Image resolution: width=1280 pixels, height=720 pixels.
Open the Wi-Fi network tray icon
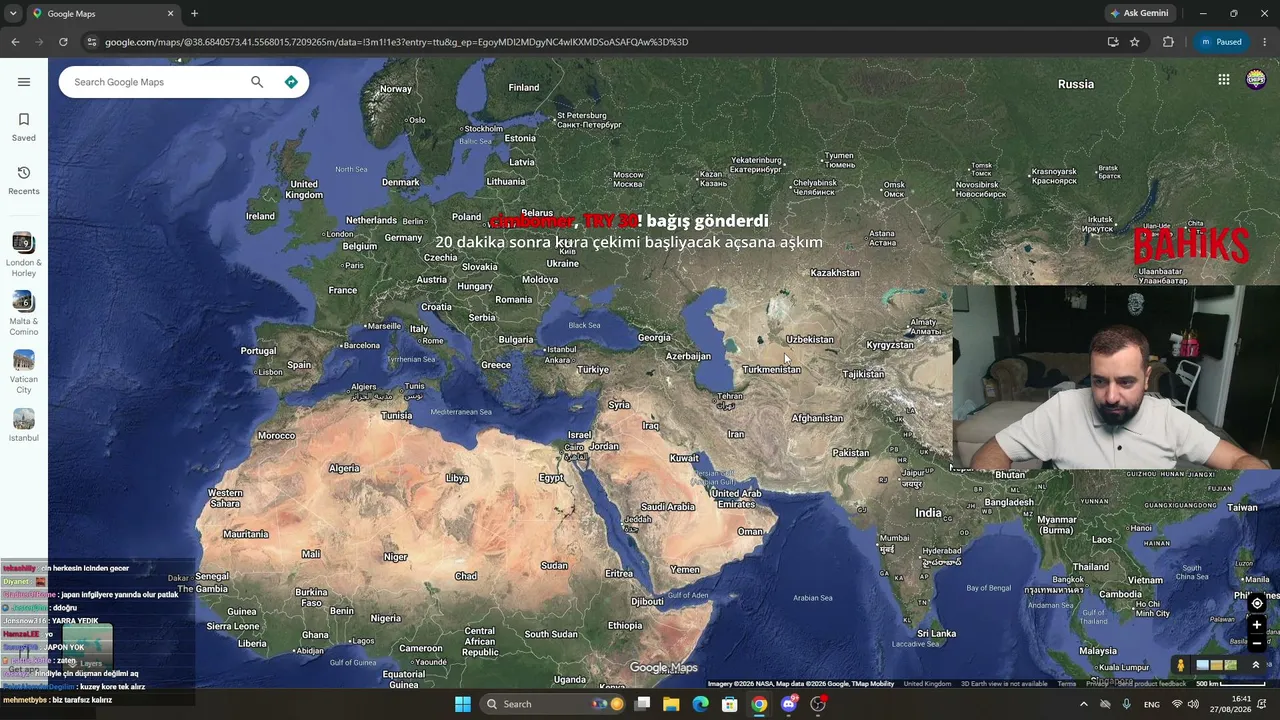click(1176, 704)
